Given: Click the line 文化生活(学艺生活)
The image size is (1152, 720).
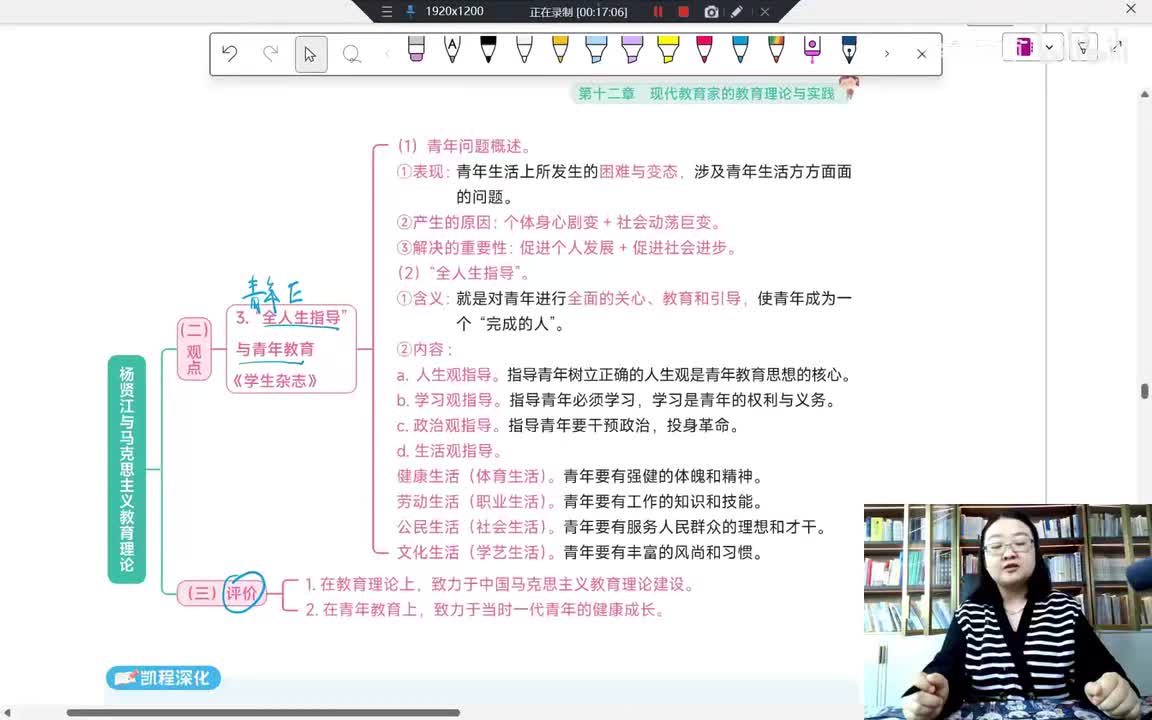Looking at the screenshot, I should tap(580, 552).
